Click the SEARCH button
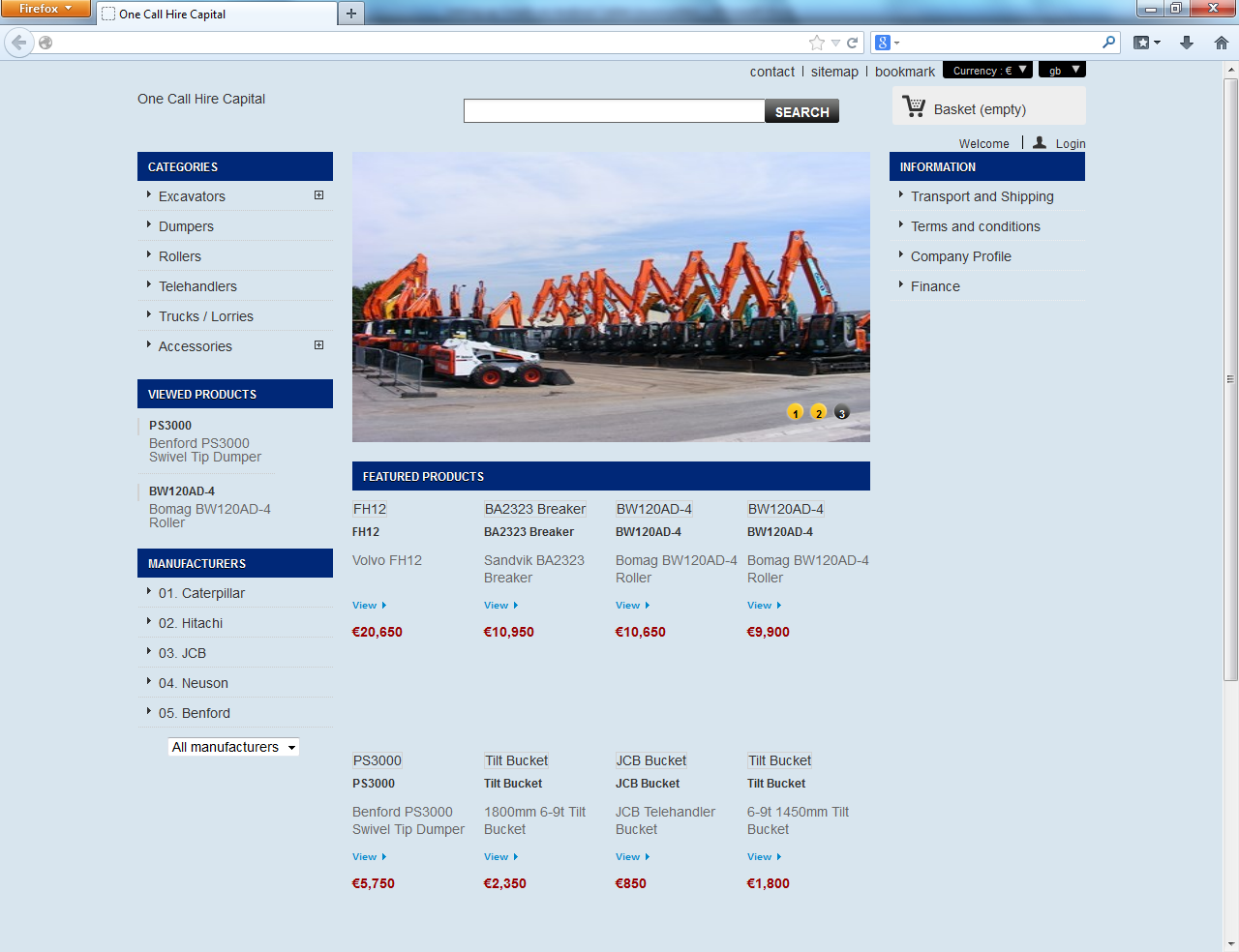 801,111
